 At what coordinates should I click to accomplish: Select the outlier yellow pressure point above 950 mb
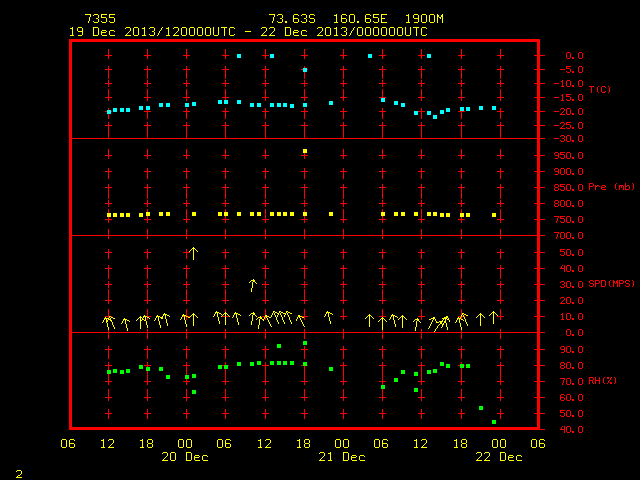click(305, 151)
